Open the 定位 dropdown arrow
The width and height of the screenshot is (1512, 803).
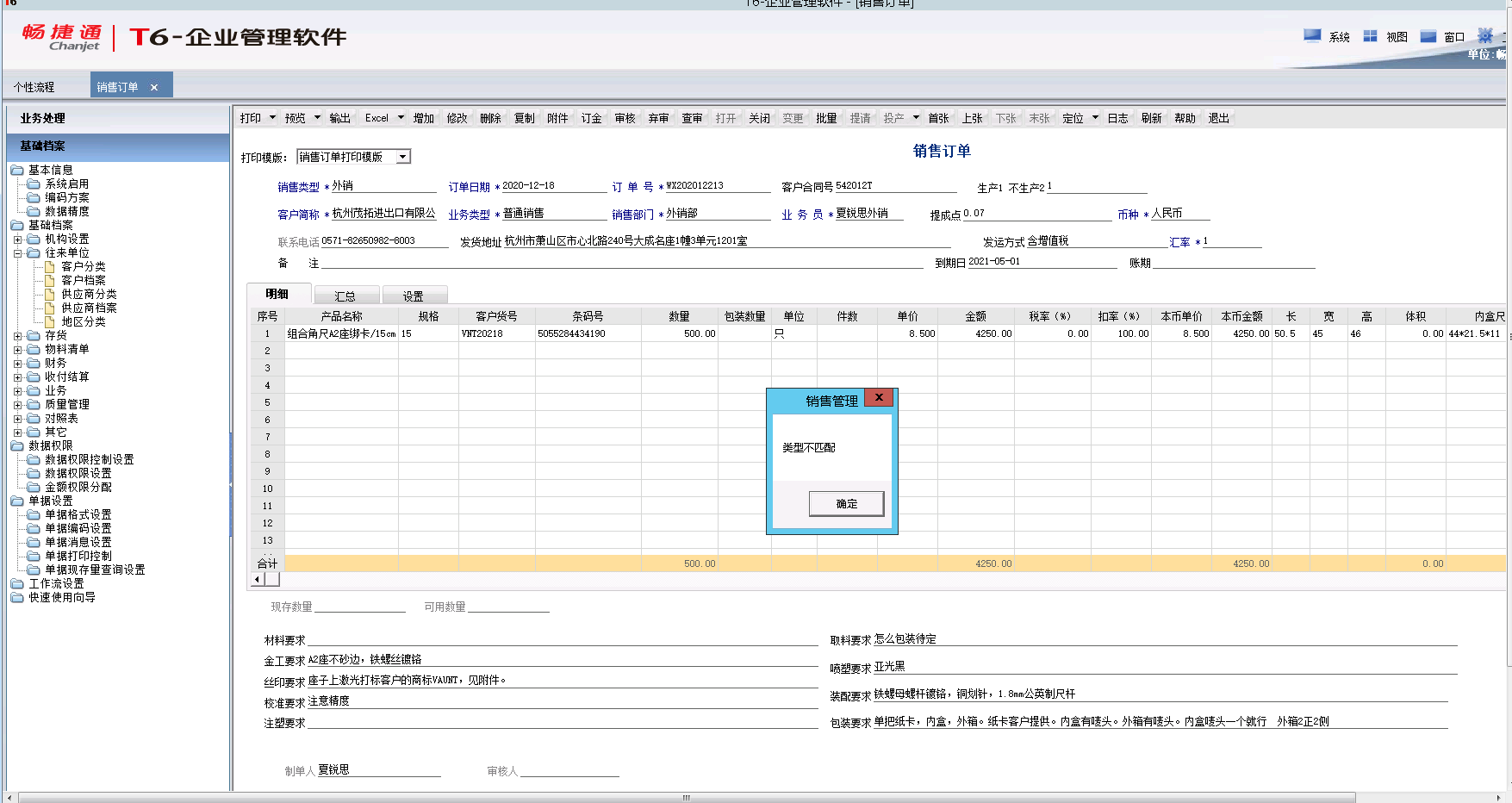[1095, 117]
